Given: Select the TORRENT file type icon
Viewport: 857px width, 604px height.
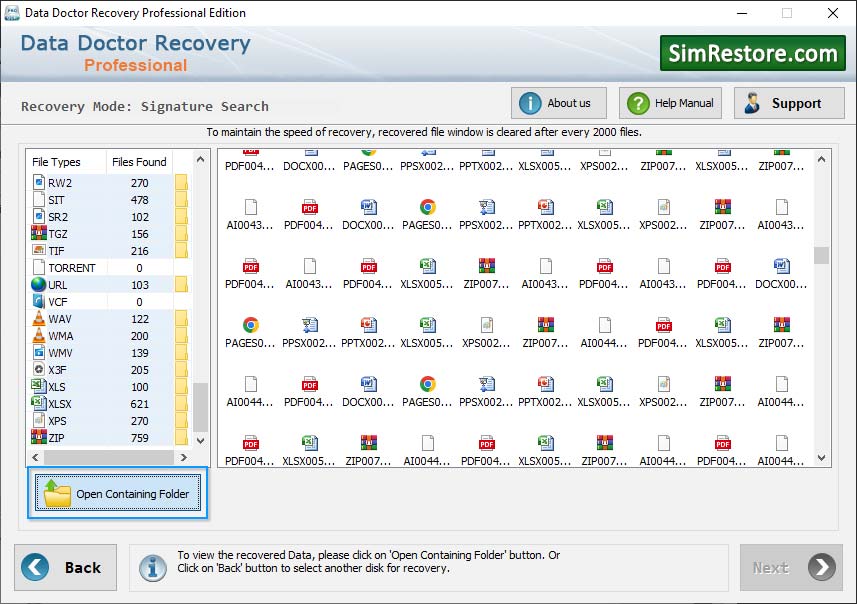Looking at the screenshot, I should pos(39,267).
